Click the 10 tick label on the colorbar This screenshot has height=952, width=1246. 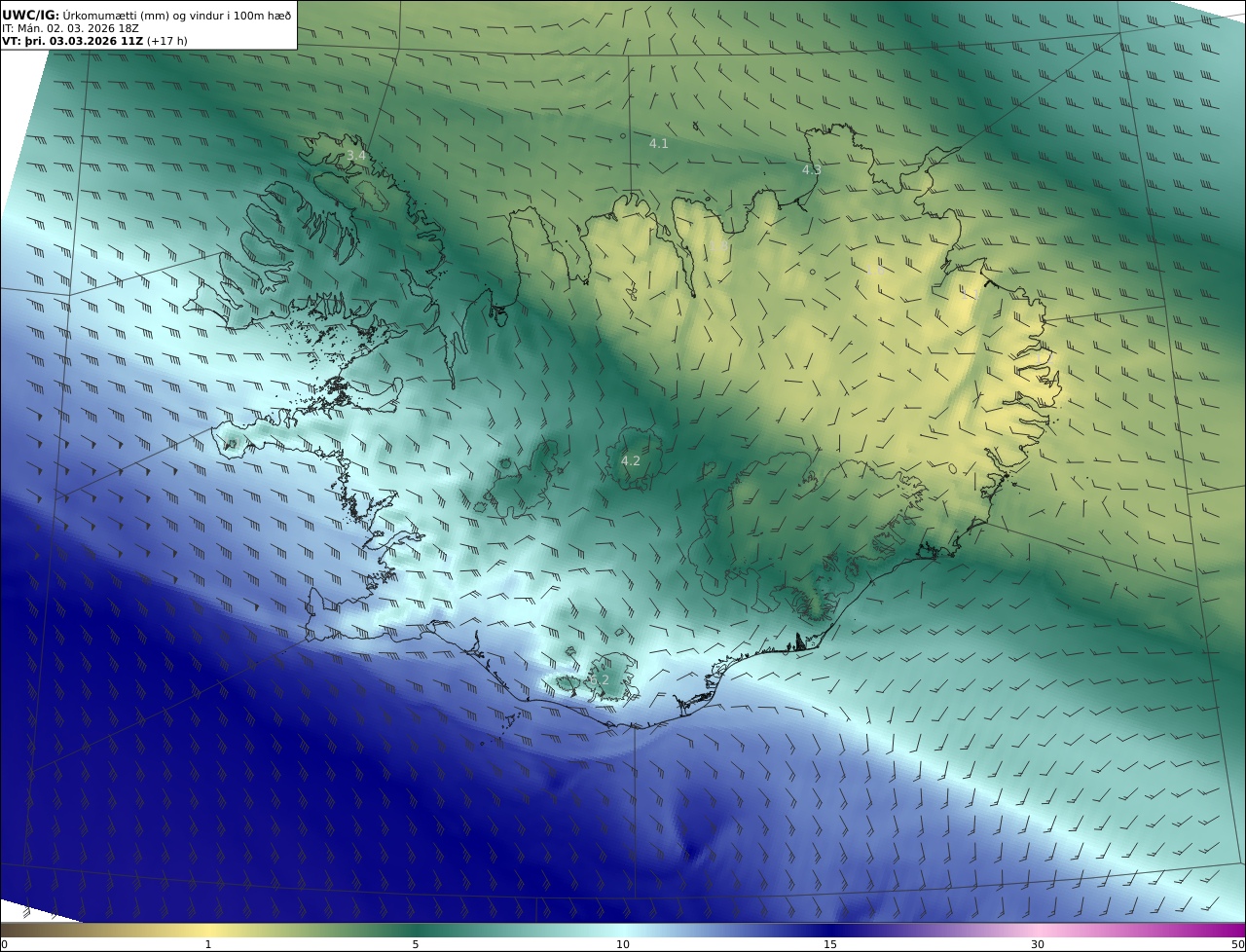click(623, 944)
